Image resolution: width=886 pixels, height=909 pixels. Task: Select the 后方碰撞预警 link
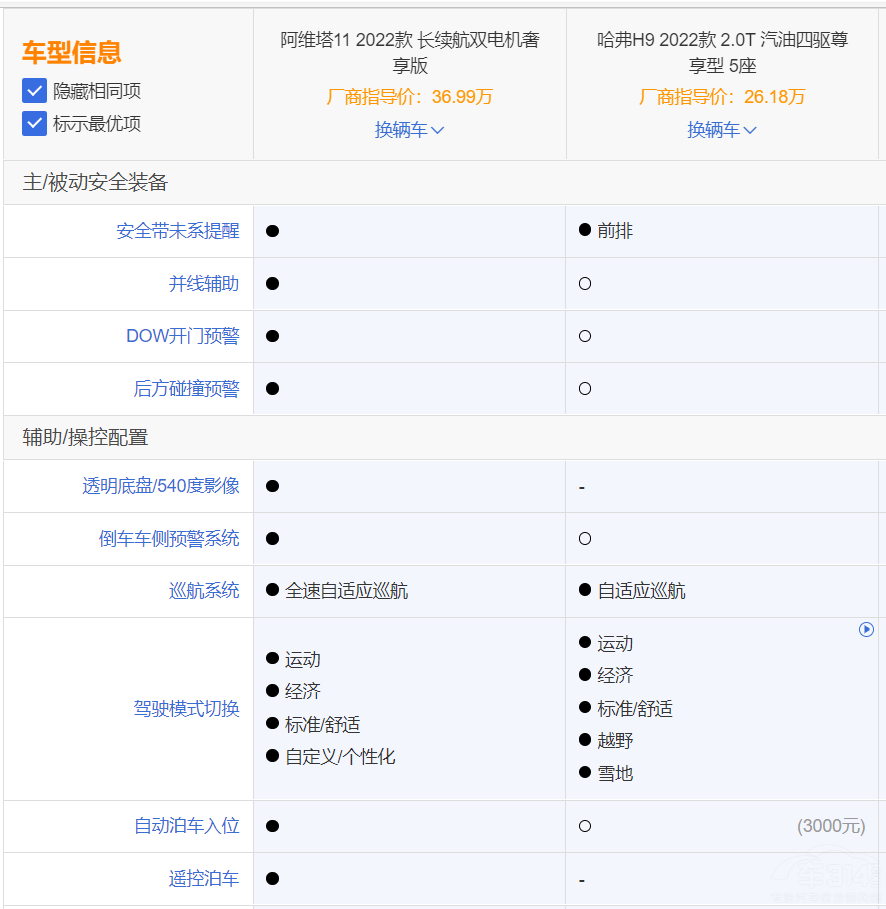click(186, 389)
